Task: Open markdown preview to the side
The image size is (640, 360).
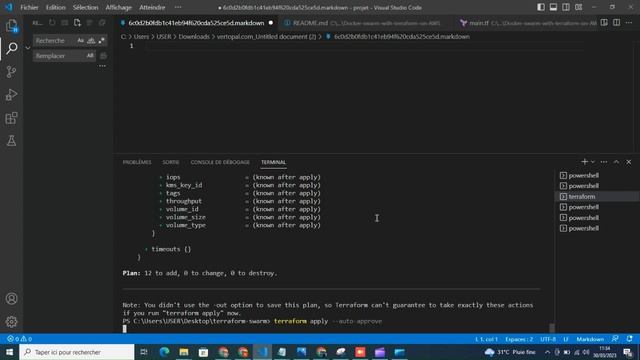Action: tap(604, 23)
